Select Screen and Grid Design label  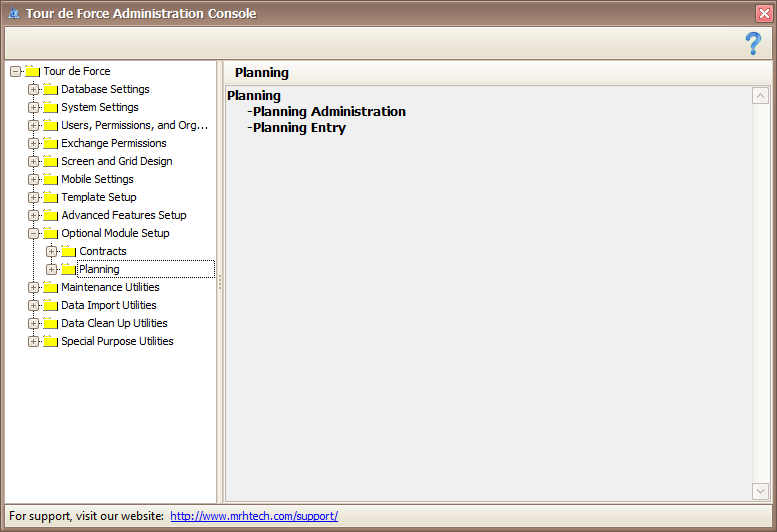pos(116,161)
